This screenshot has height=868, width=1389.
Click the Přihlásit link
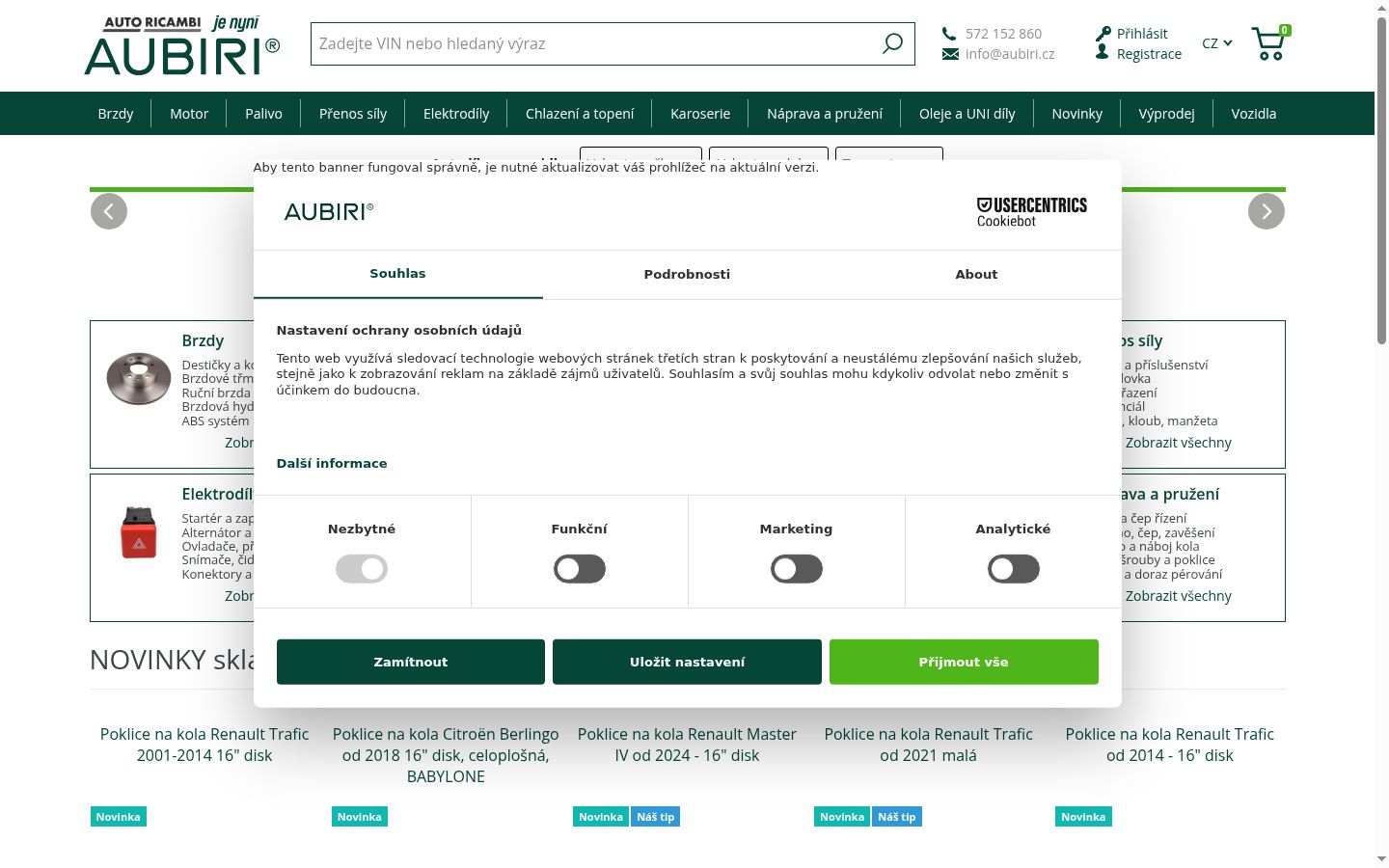point(1142,34)
